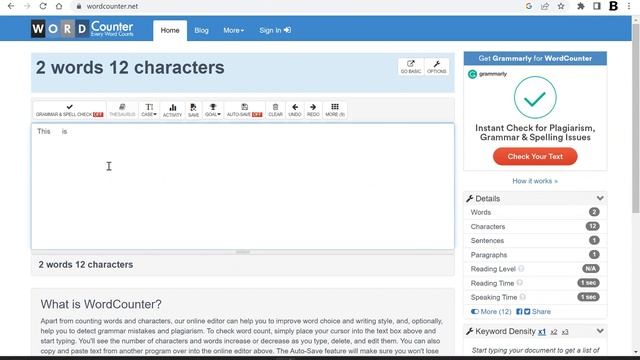Select keyword density x1

coord(542,332)
